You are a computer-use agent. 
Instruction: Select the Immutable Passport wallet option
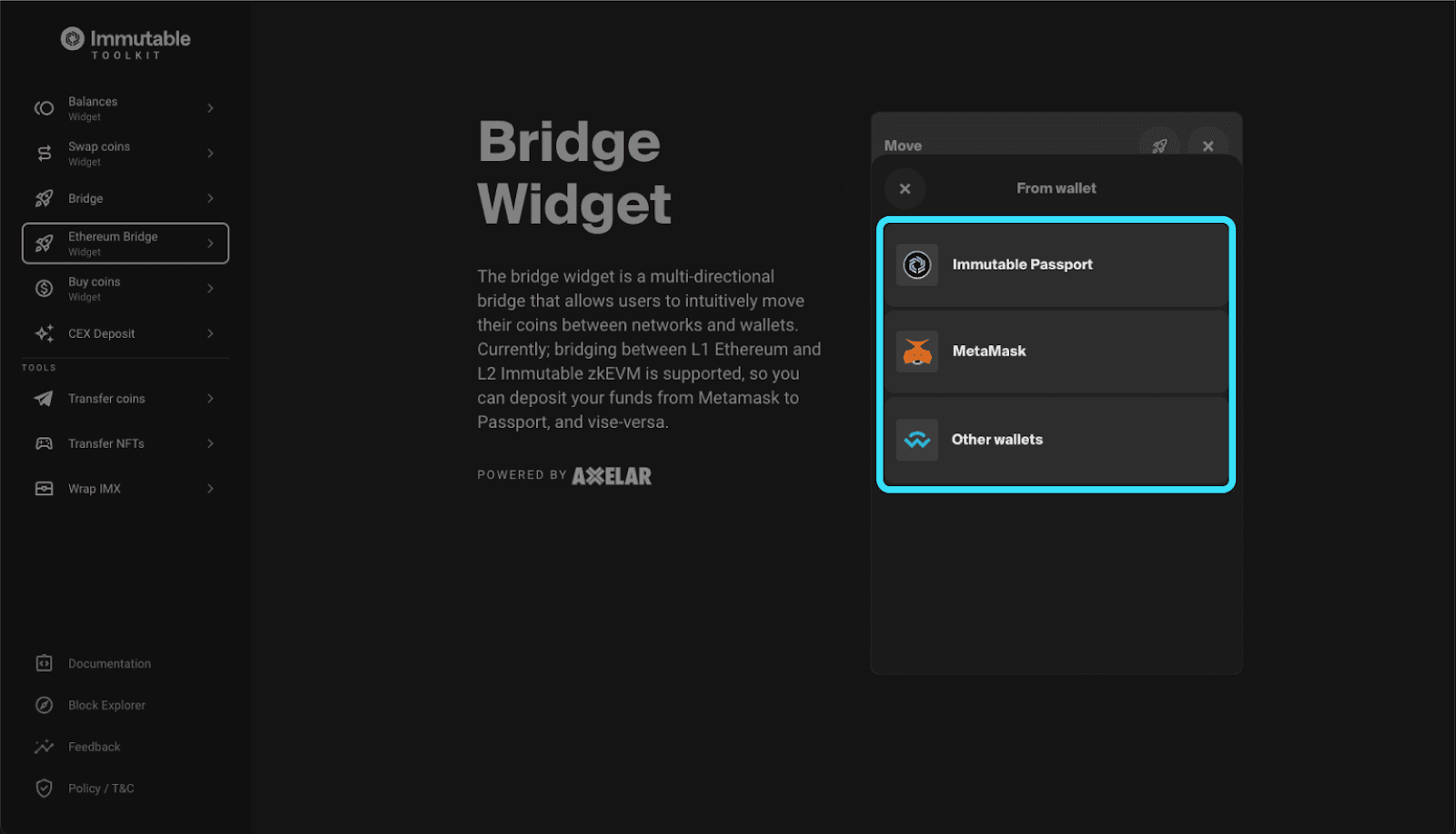click(x=1055, y=264)
